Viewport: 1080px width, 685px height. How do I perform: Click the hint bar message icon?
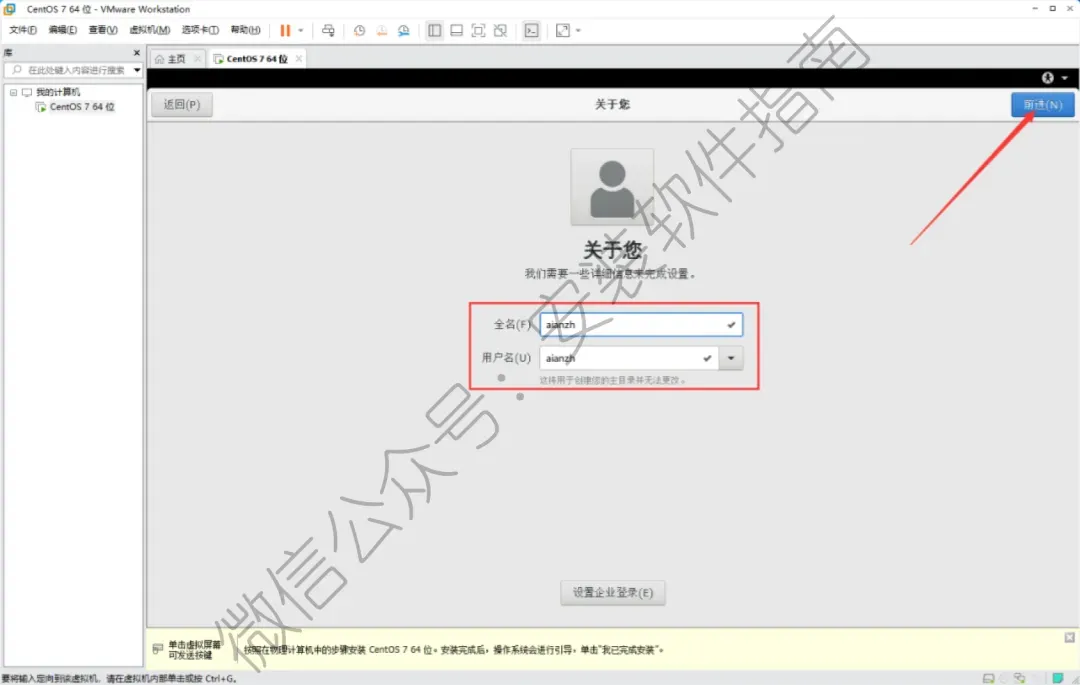pos(158,649)
